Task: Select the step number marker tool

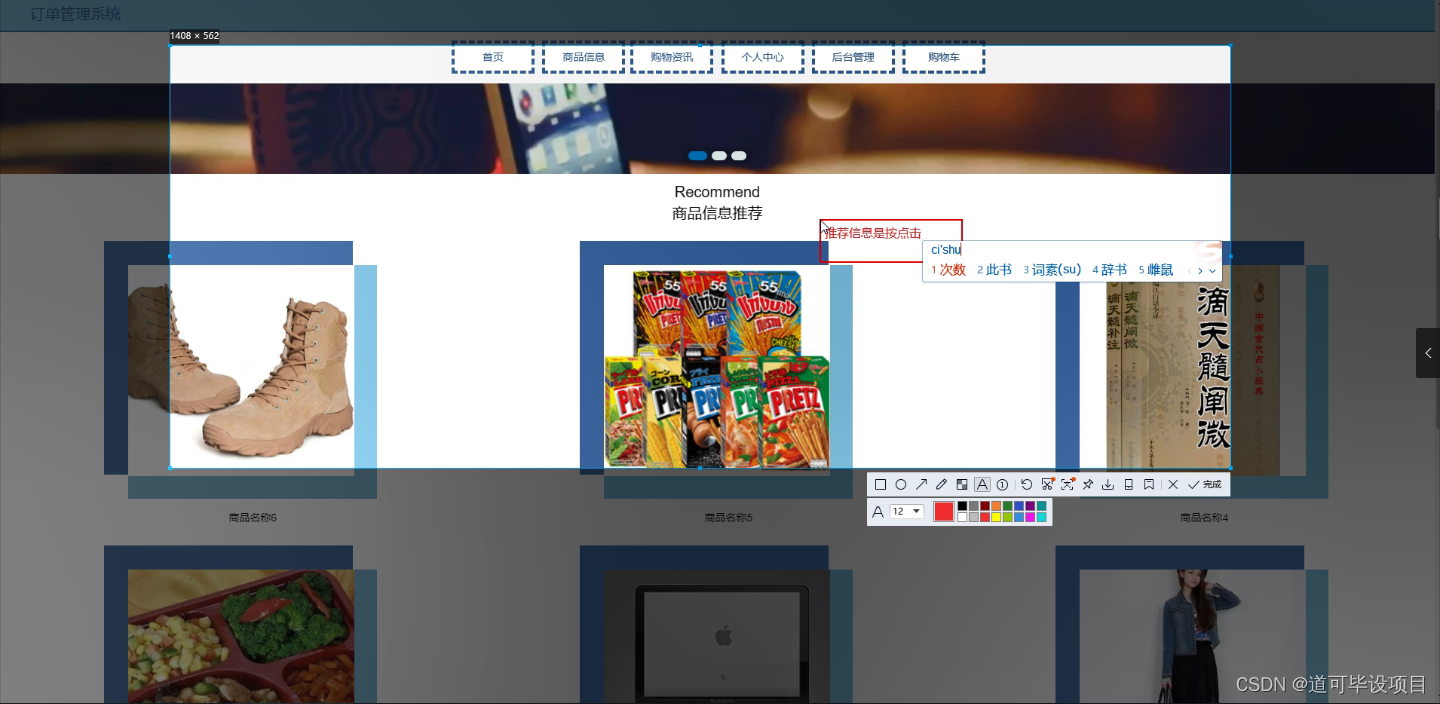Action: click(x=1002, y=484)
